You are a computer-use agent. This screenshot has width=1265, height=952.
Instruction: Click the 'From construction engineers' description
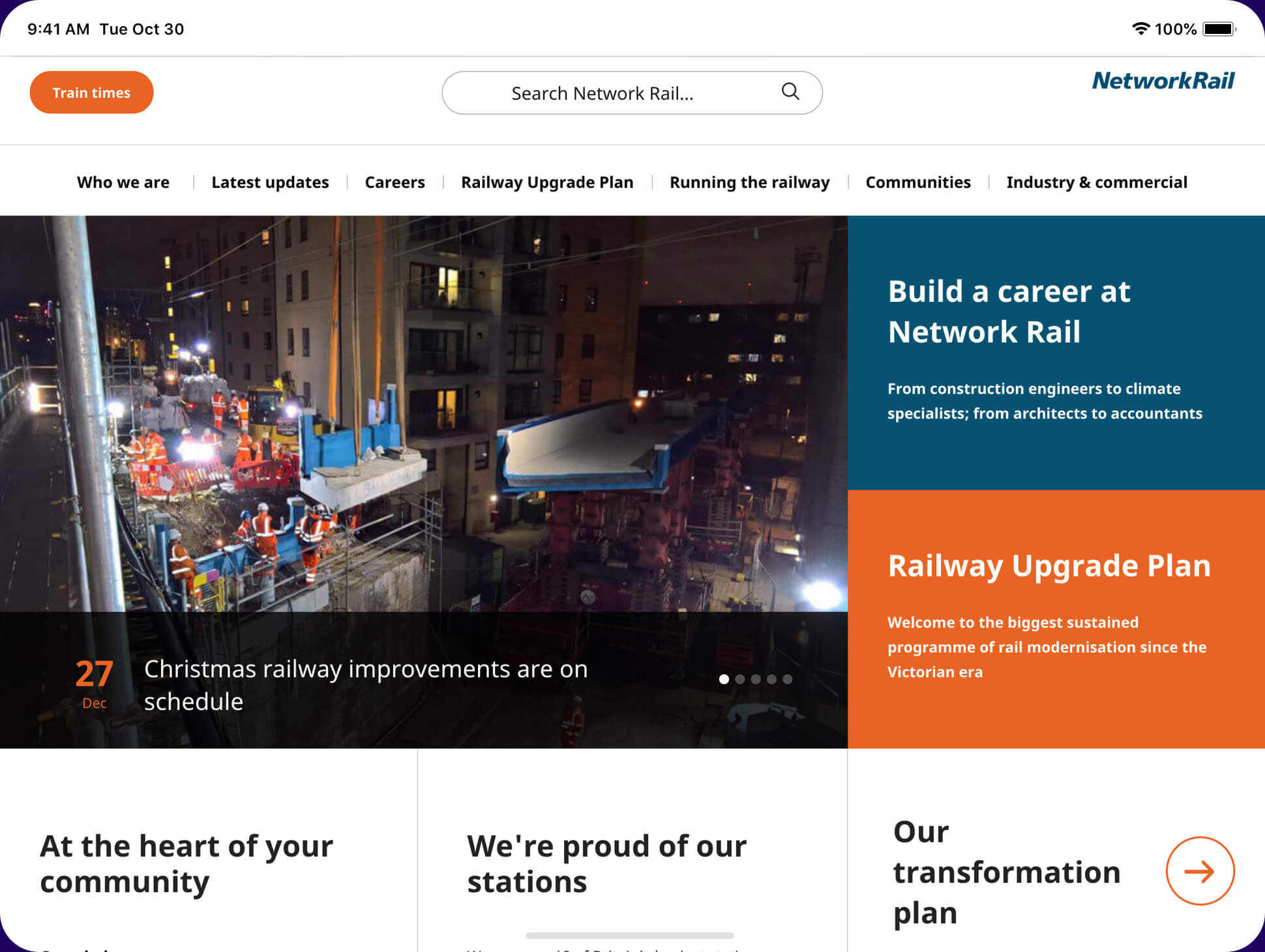[1045, 401]
